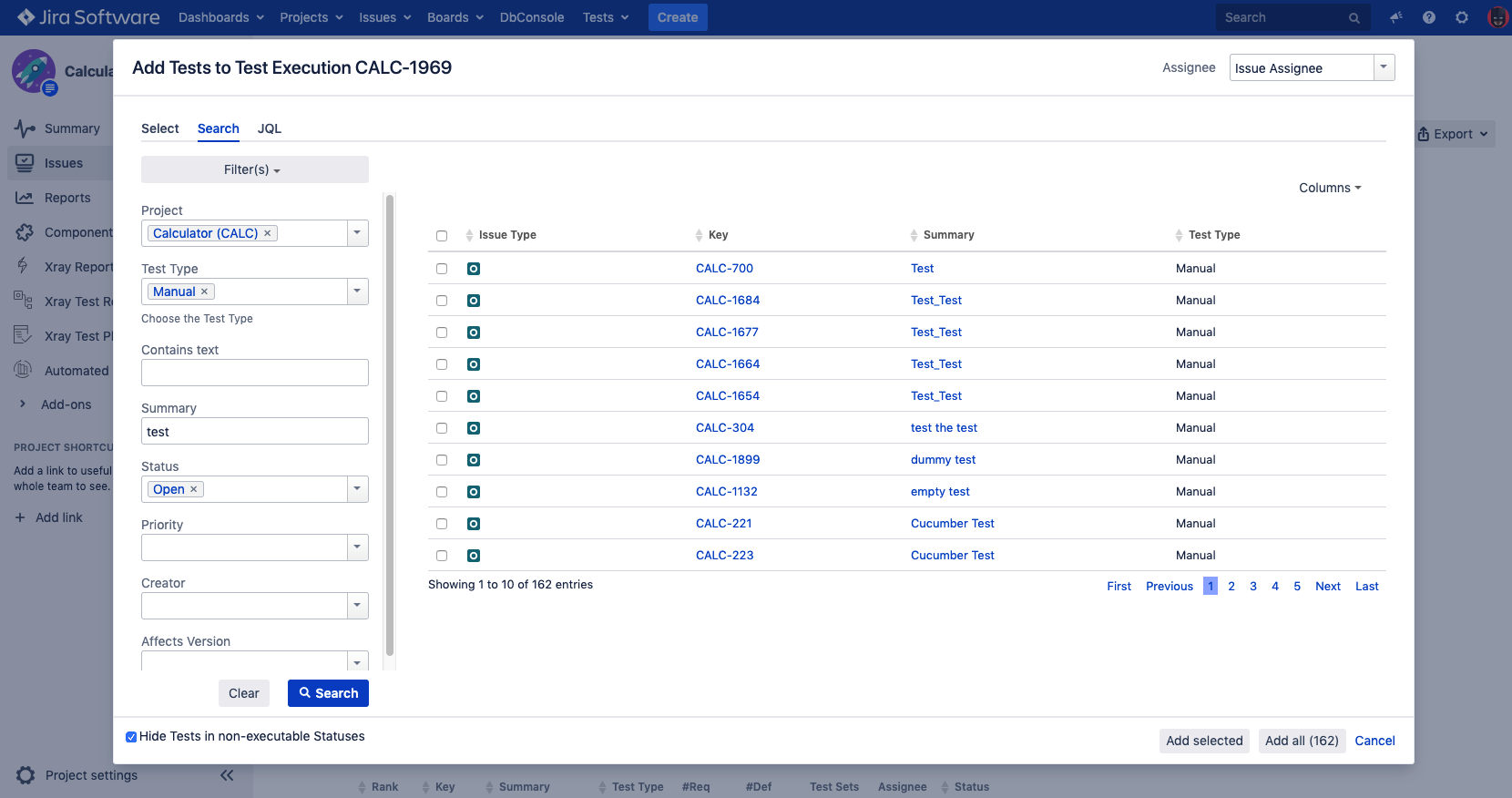Click the Xray Reports lightning icon
Image resolution: width=1512 pixels, height=798 pixels.
[x=23, y=266]
